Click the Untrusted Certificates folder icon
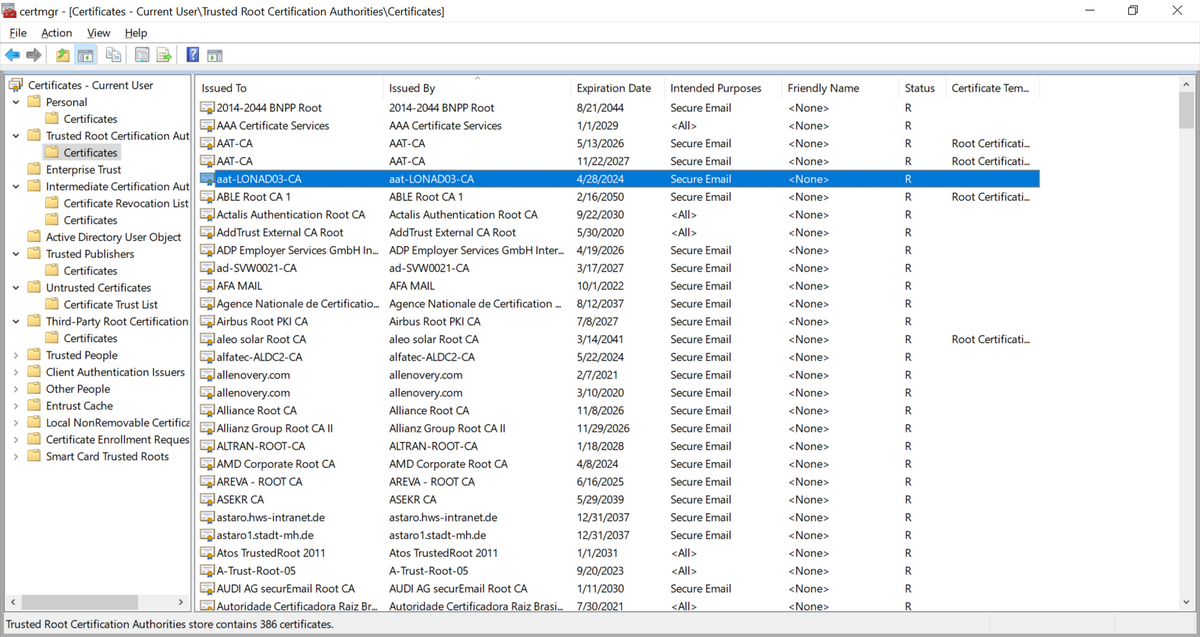Image resolution: width=1200 pixels, height=637 pixels. point(34,287)
